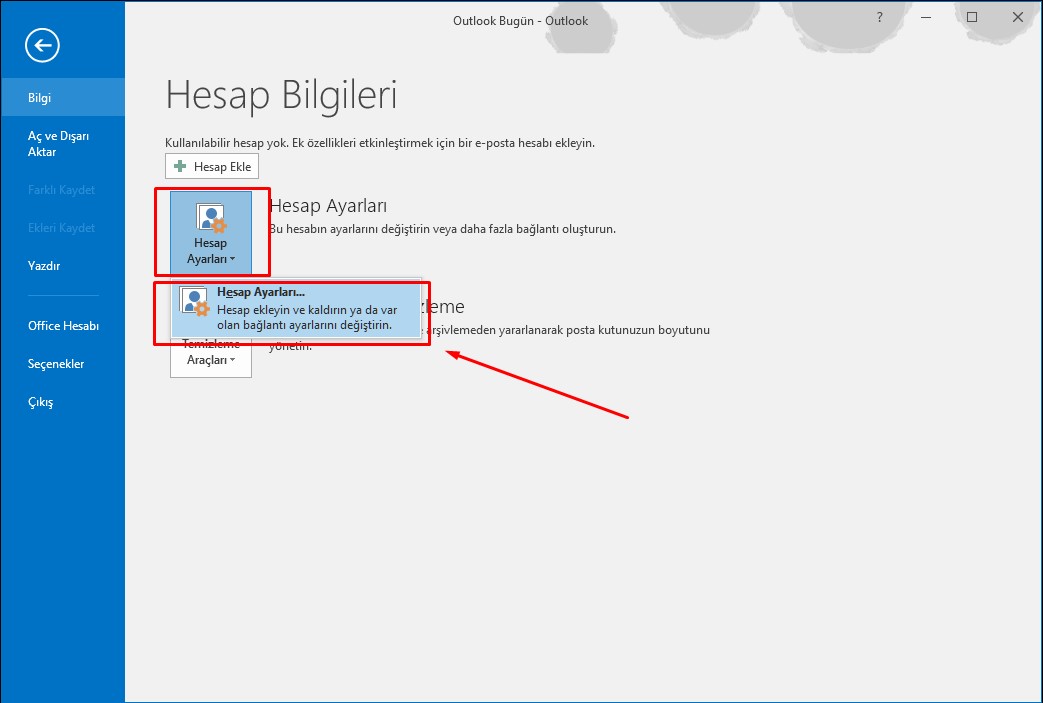
Task: Choose Çıkış to exit Outlook
Action: 63,402
